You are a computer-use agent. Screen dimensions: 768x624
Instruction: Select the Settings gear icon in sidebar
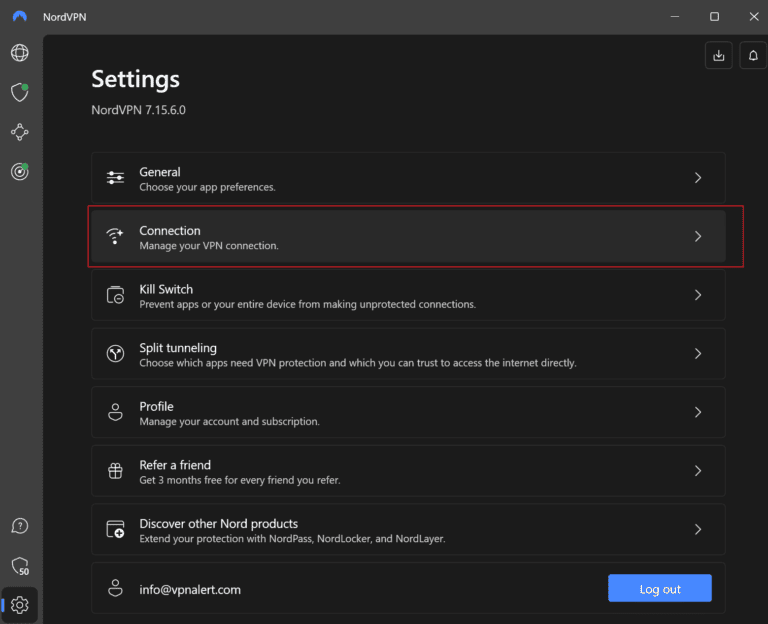click(x=20, y=605)
